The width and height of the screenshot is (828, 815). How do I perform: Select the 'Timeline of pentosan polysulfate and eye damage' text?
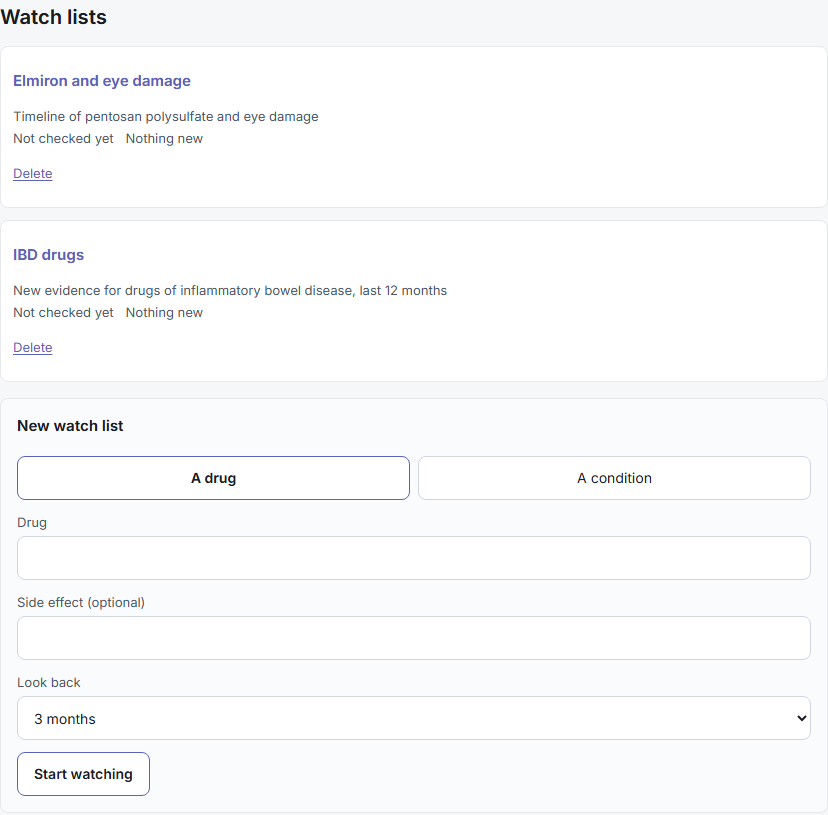point(166,116)
